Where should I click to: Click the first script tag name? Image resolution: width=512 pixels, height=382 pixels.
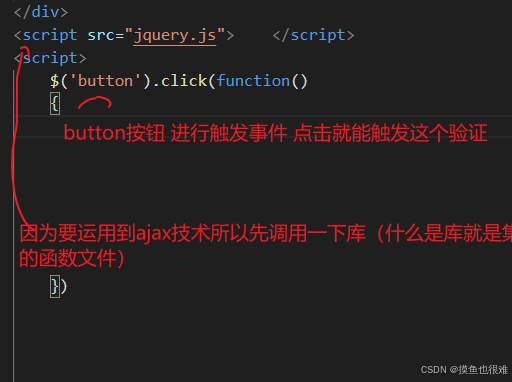click(50, 35)
